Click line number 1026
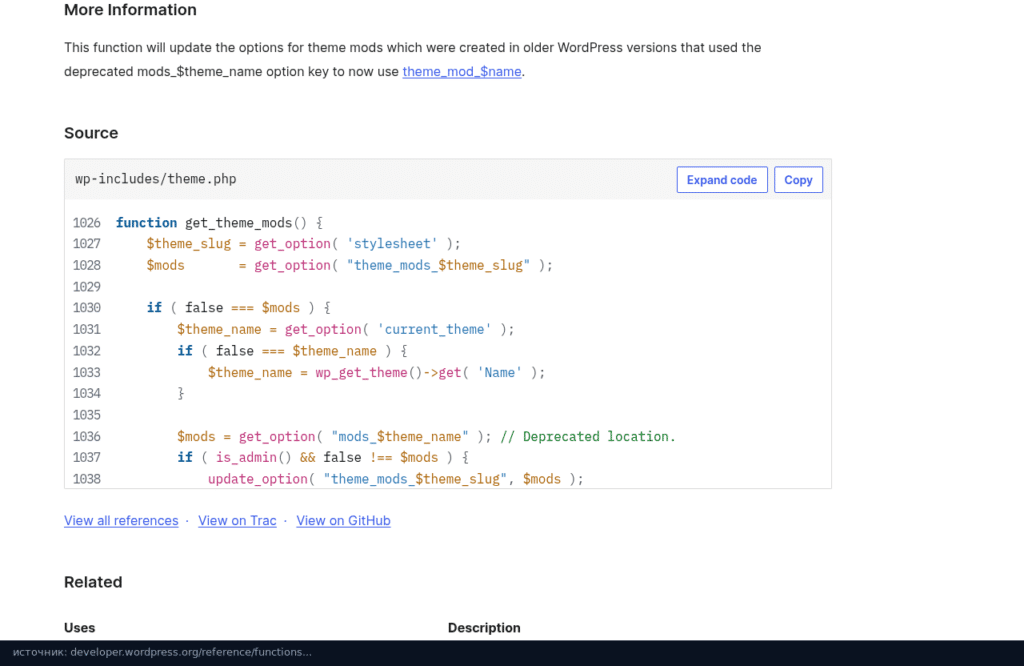The width and height of the screenshot is (1024, 666). point(87,223)
